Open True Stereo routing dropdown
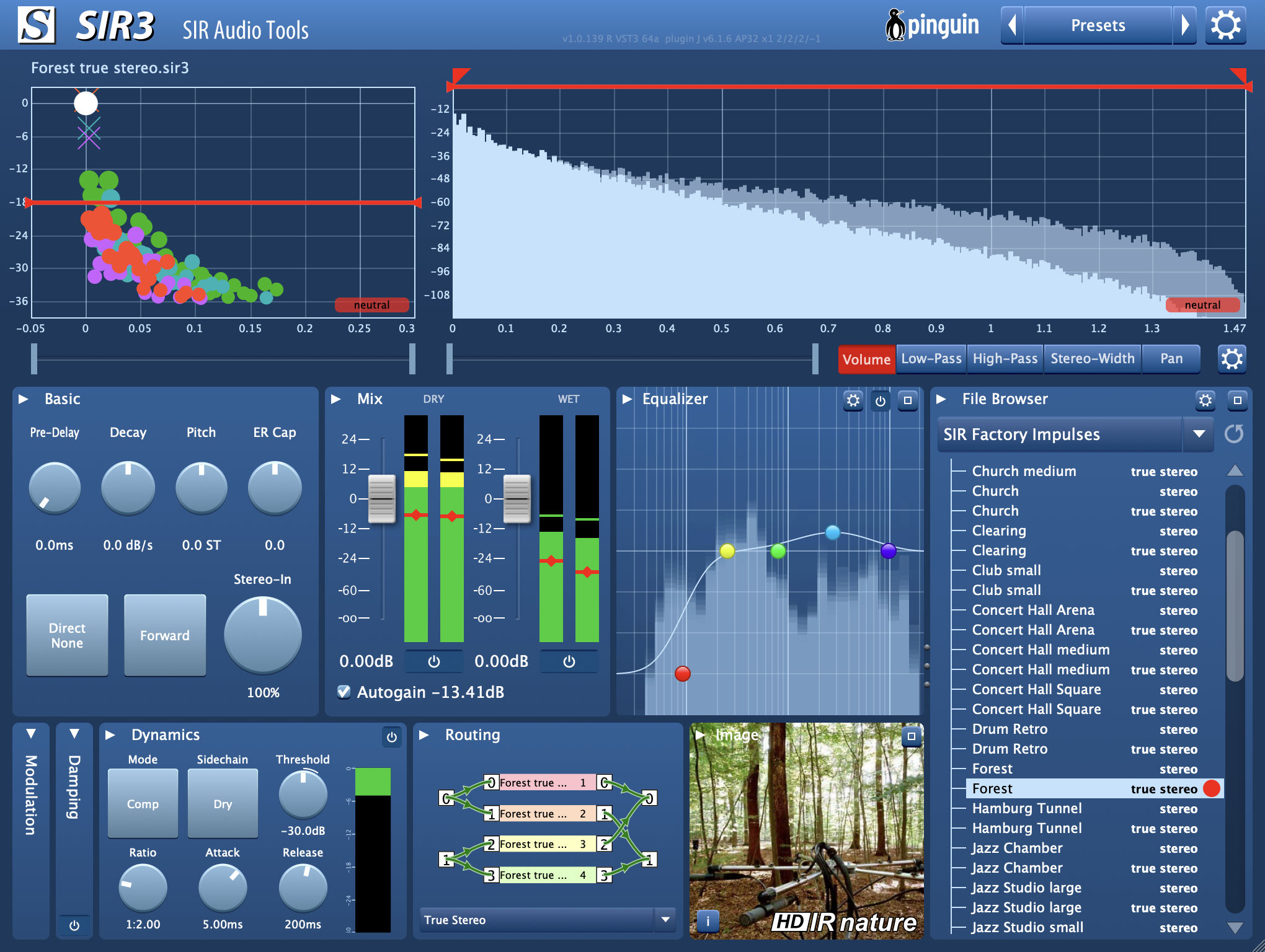The image size is (1265, 952). 548,920
